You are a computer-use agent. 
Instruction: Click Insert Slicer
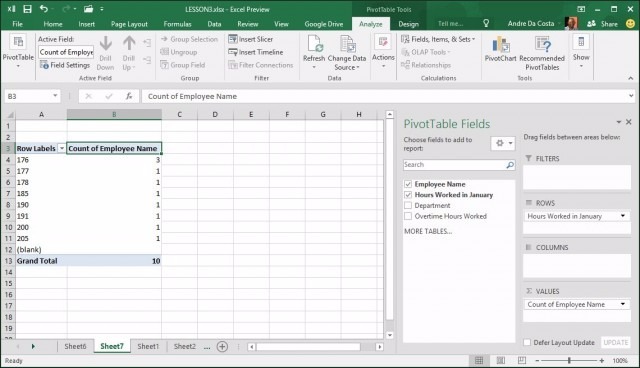(251, 39)
